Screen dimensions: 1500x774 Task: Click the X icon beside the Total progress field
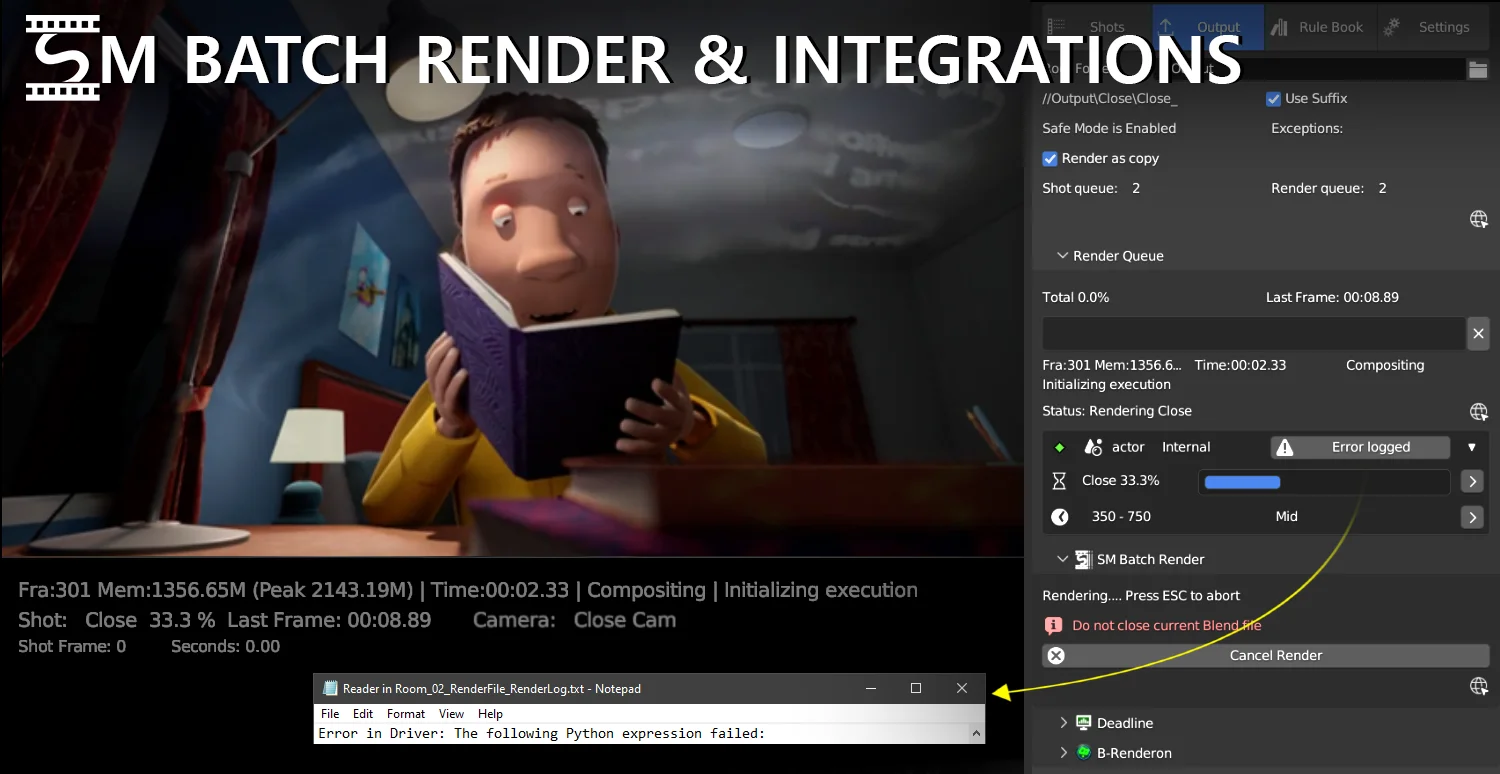point(1478,333)
